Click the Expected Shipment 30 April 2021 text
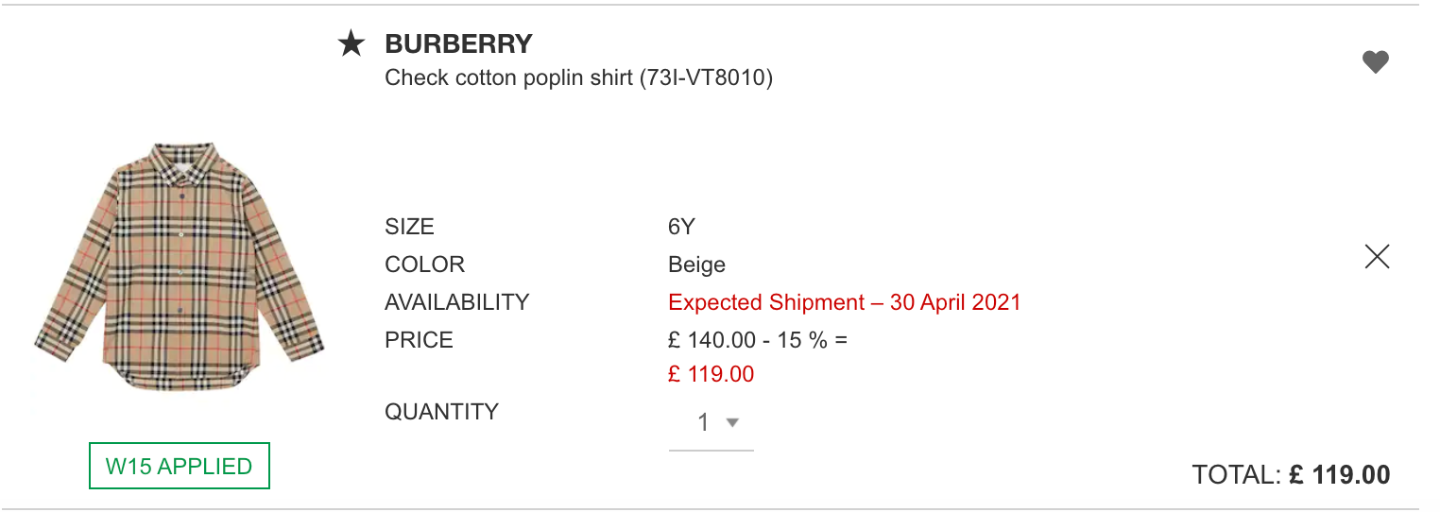The width and height of the screenshot is (1440, 512). 845,303
